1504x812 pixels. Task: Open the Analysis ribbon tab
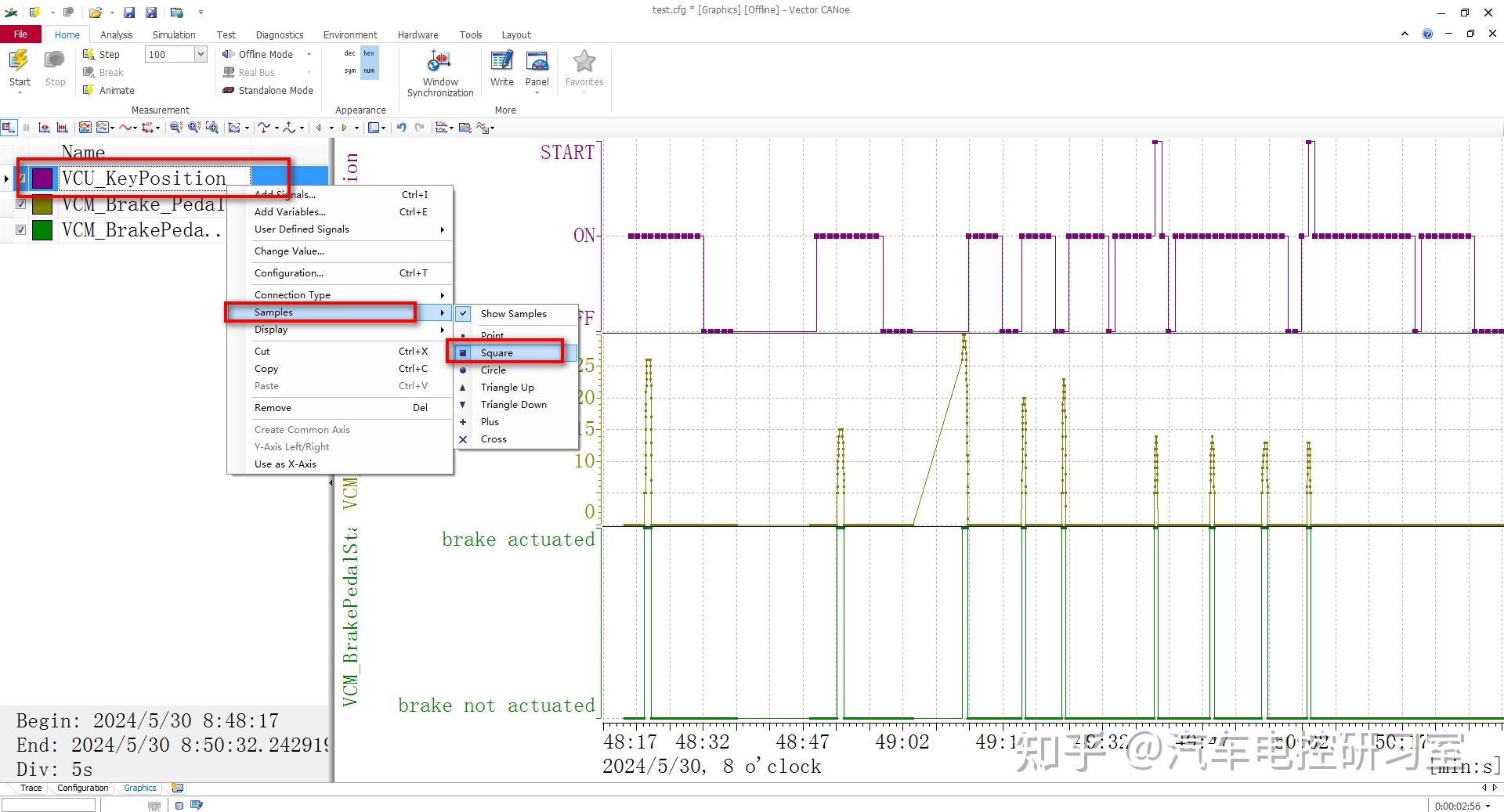(116, 34)
